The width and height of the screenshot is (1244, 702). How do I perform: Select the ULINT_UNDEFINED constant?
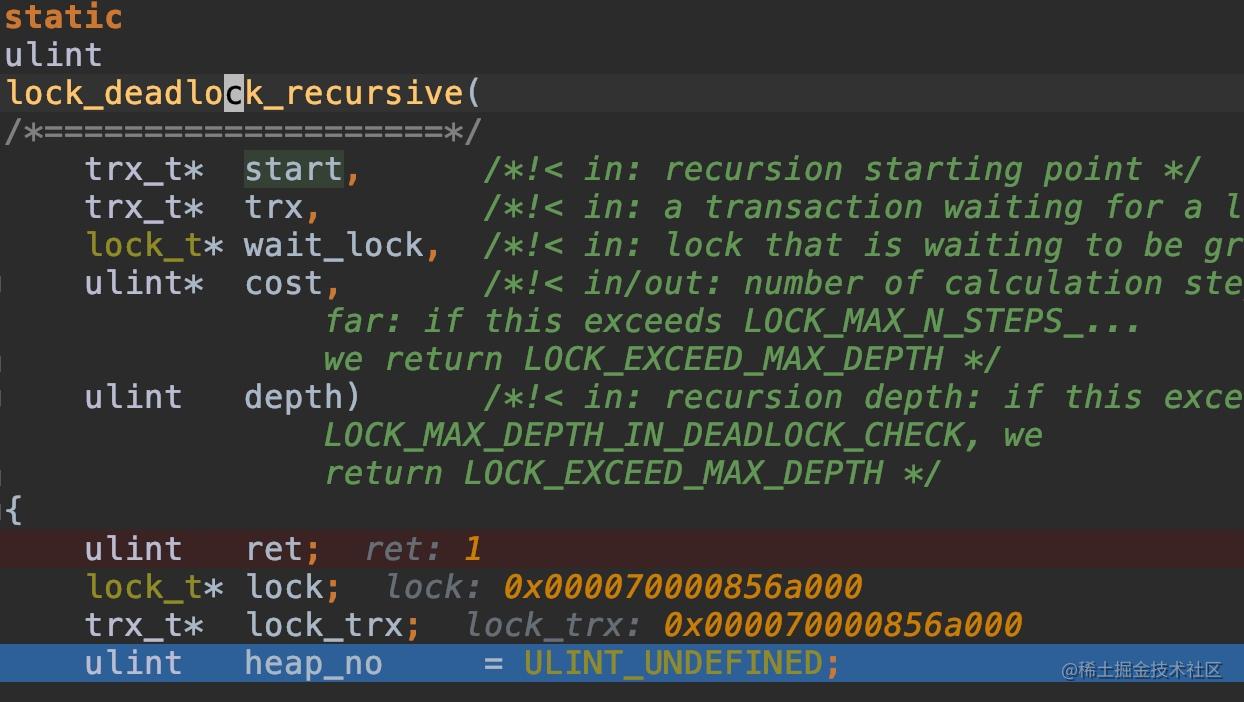(673, 662)
